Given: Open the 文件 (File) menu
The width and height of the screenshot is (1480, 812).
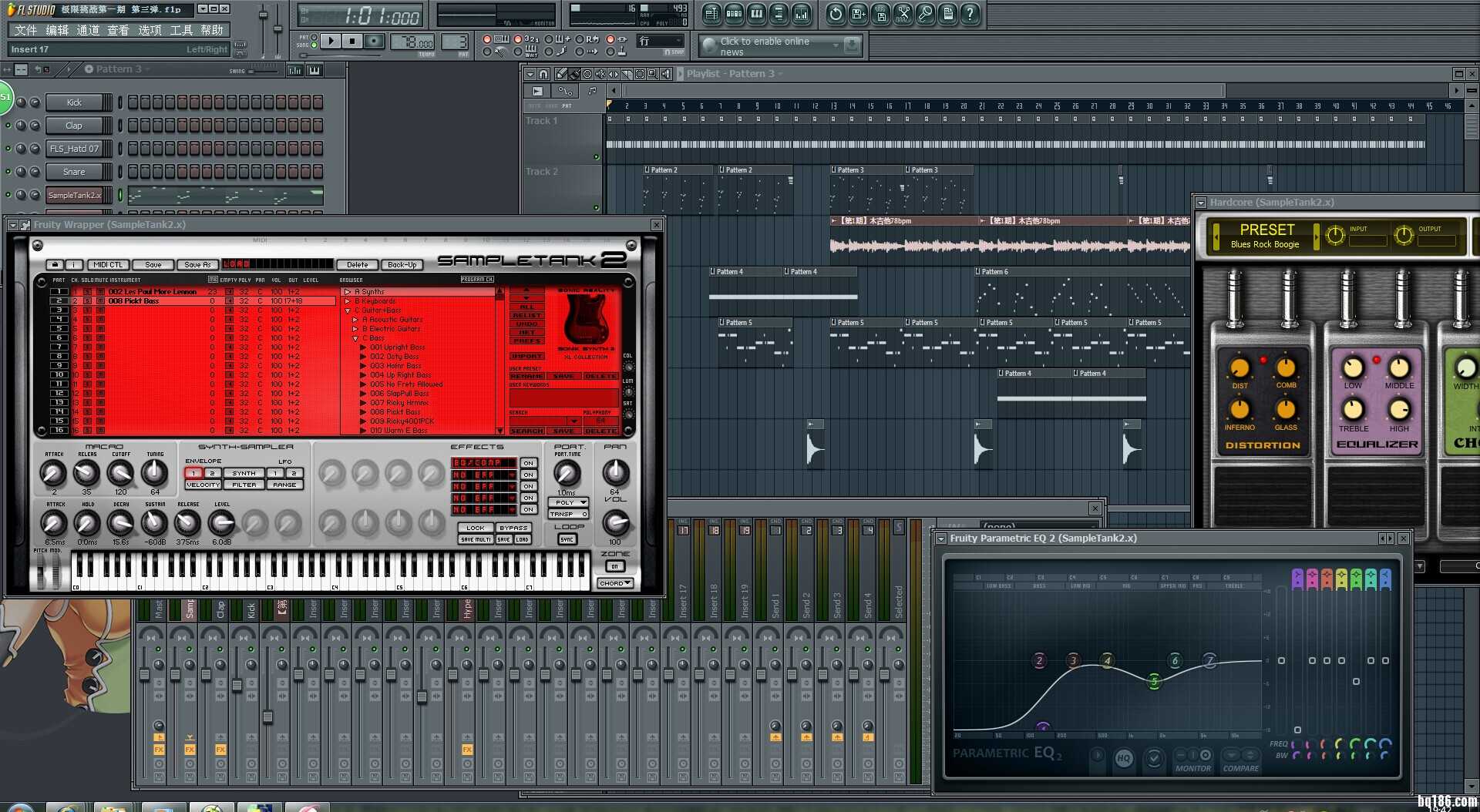Looking at the screenshot, I should (25, 30).
